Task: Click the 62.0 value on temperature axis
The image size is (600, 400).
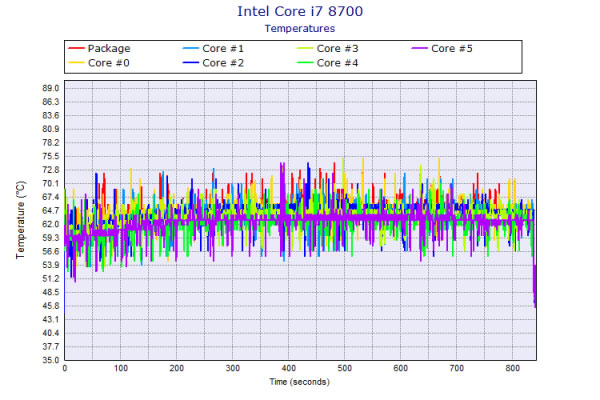Action: pyautogui.click(x=51, y=224)
